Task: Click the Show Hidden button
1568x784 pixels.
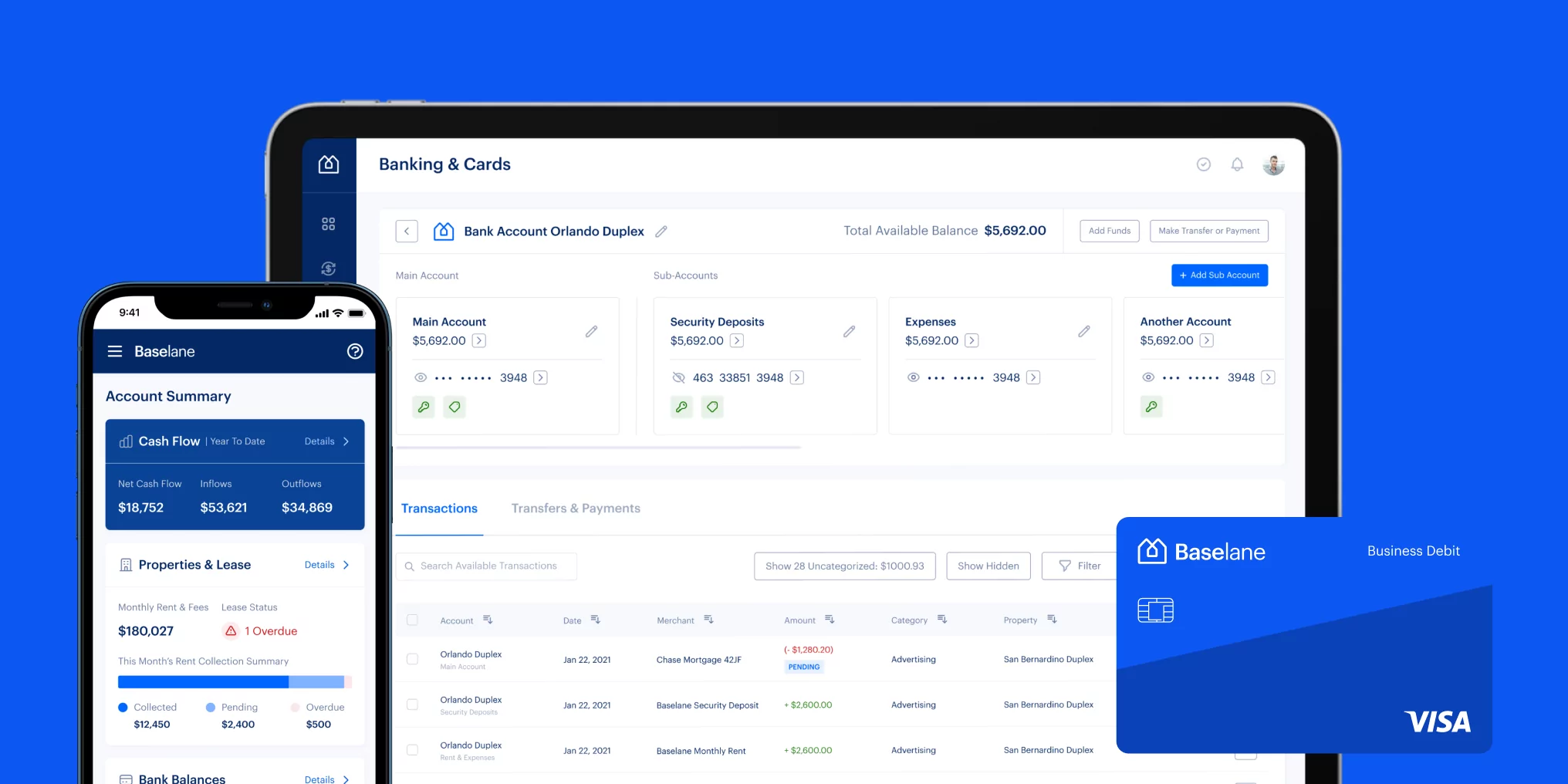Action: tap(988, 566)
